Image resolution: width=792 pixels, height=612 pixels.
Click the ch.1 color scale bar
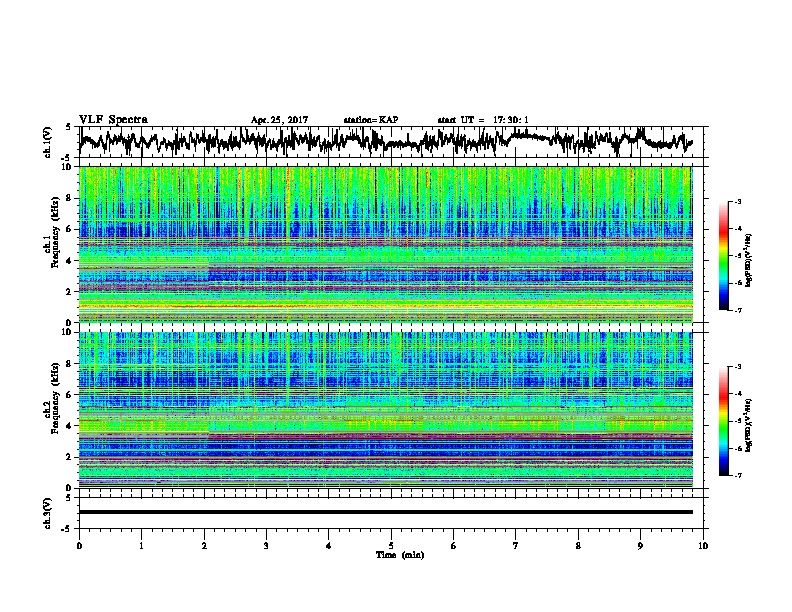coord(724,256)
